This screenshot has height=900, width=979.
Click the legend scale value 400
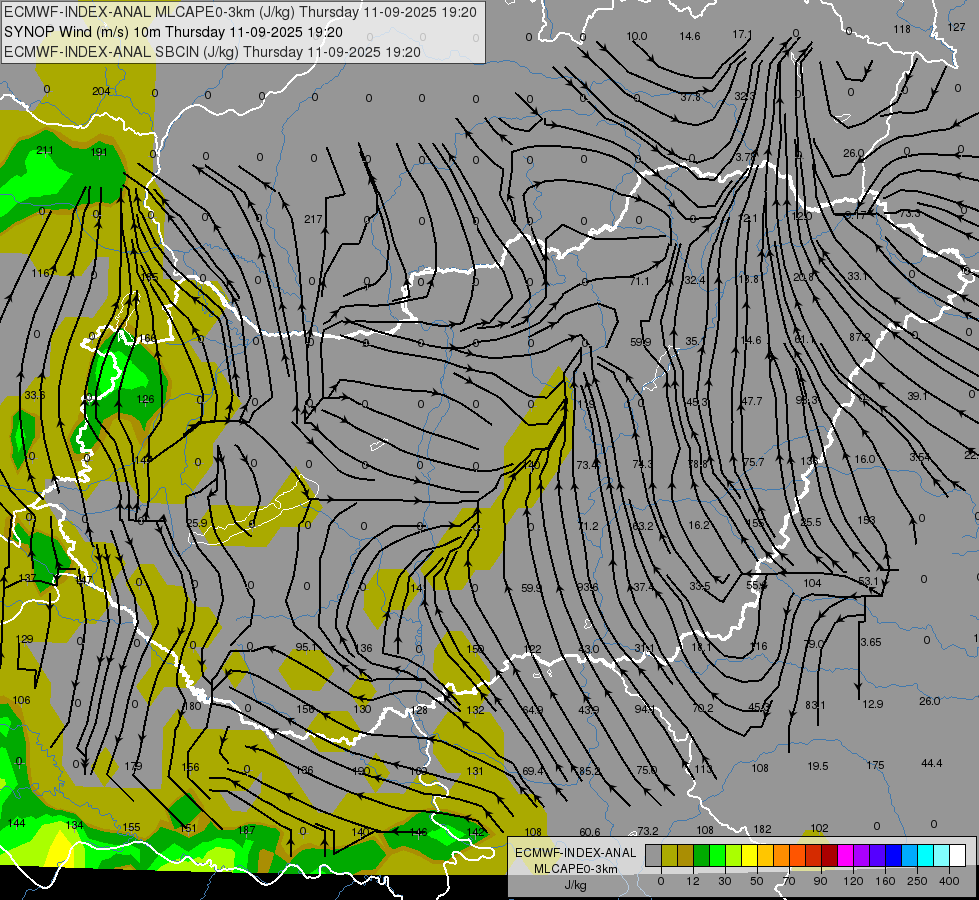tap(949, 881)
